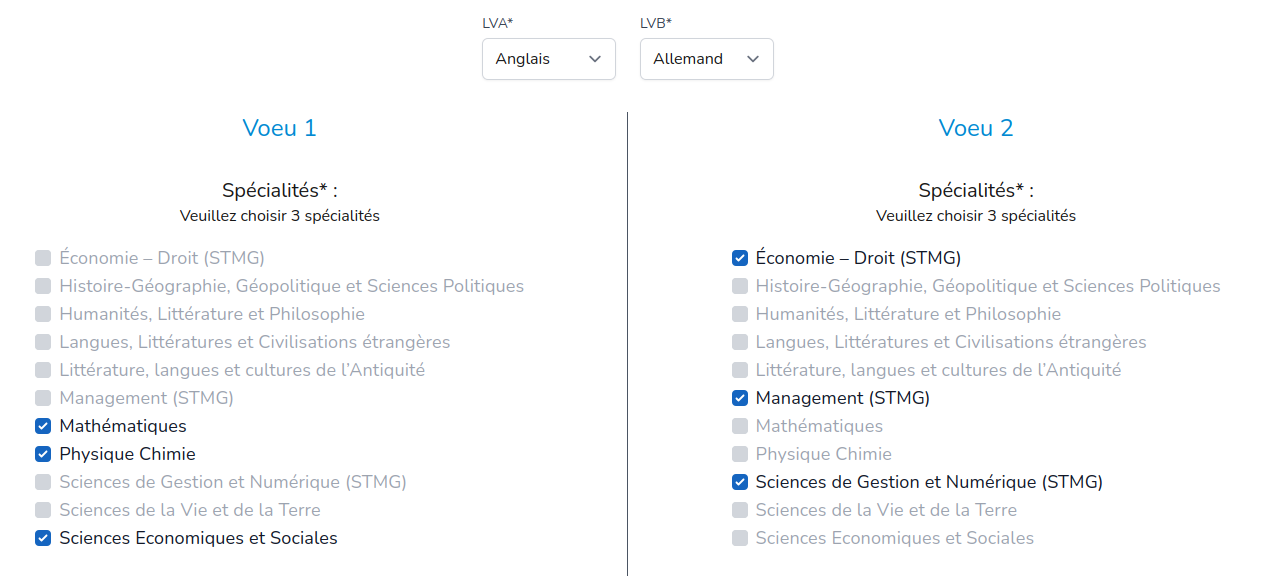1266x576 pixels.
Task: Uncheck Management (STMG) in Voeu 2
Action: pyautogui.click(x=740, y=398)
